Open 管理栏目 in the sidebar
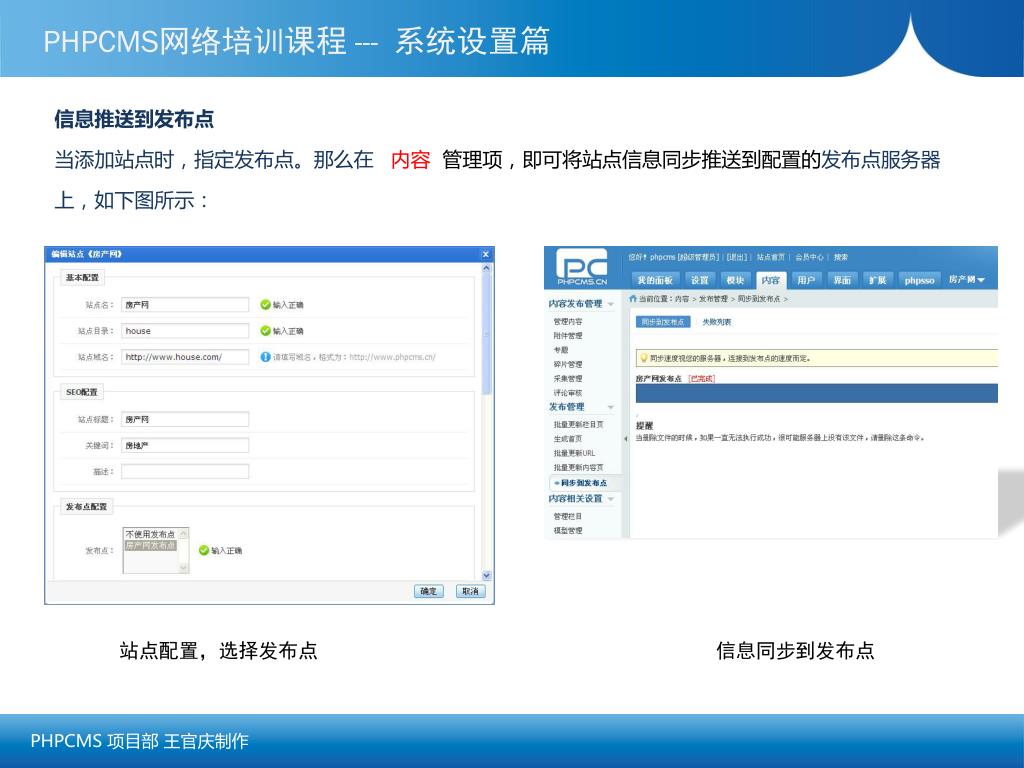The height and width of the screenshot is (768, 1024). 568,517
